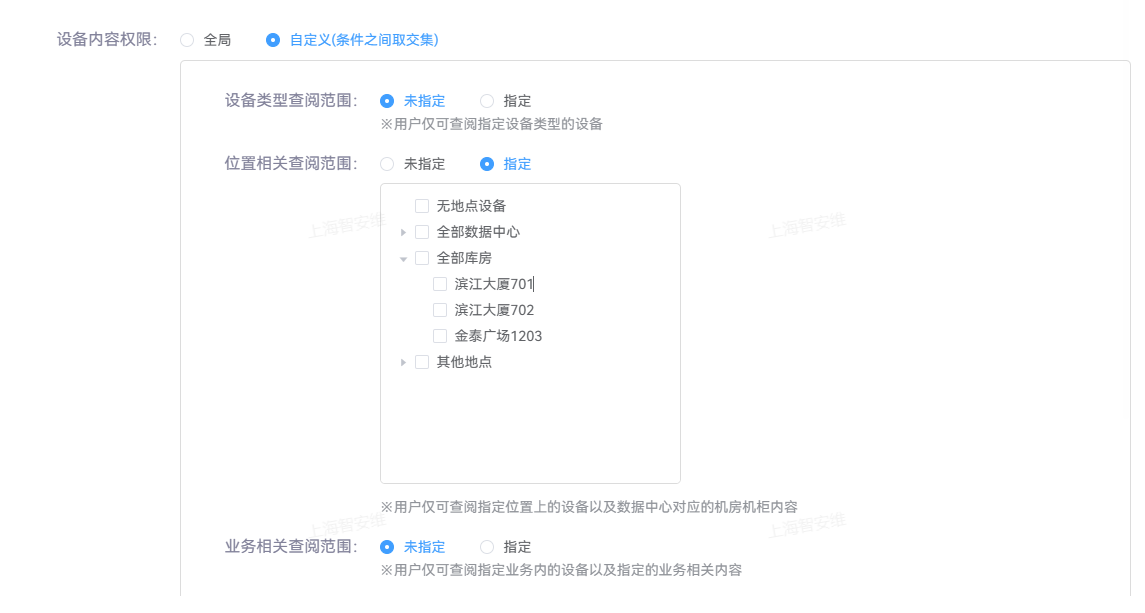Screen dimensions: 1145x613
Task: Click the 无地点设备 tree label
Action: coord(471,206)
